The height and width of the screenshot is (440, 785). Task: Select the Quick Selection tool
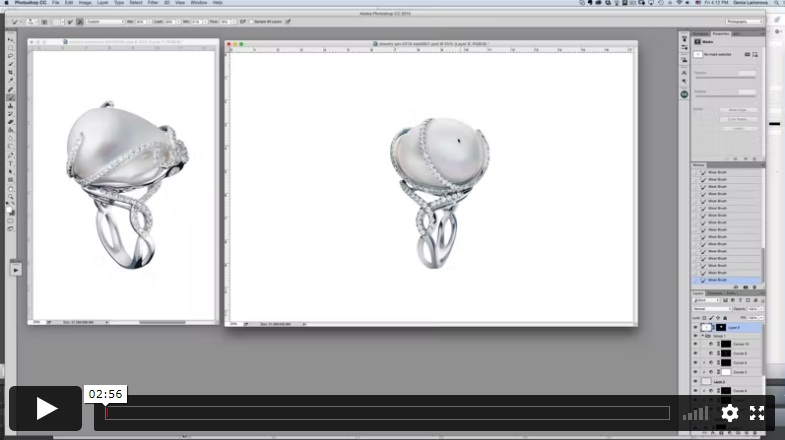tap(11, 64)
